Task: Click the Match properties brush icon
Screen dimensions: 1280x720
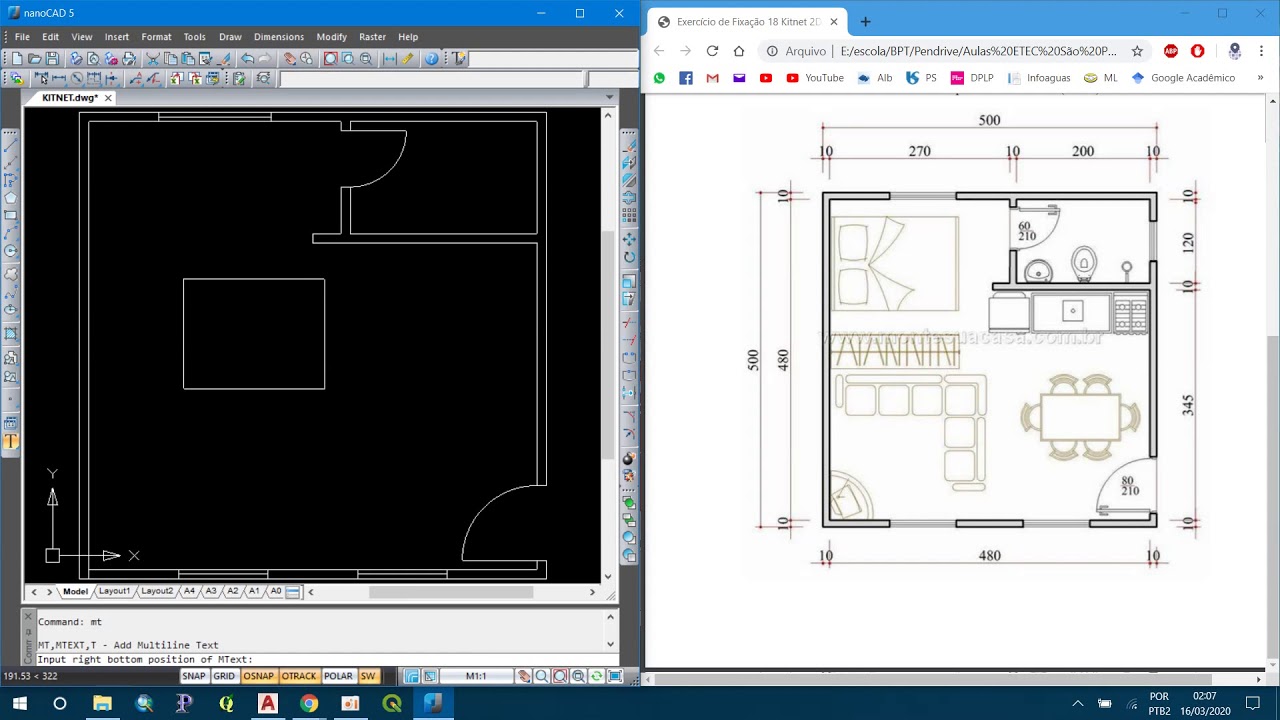Action: click(224, 59)
